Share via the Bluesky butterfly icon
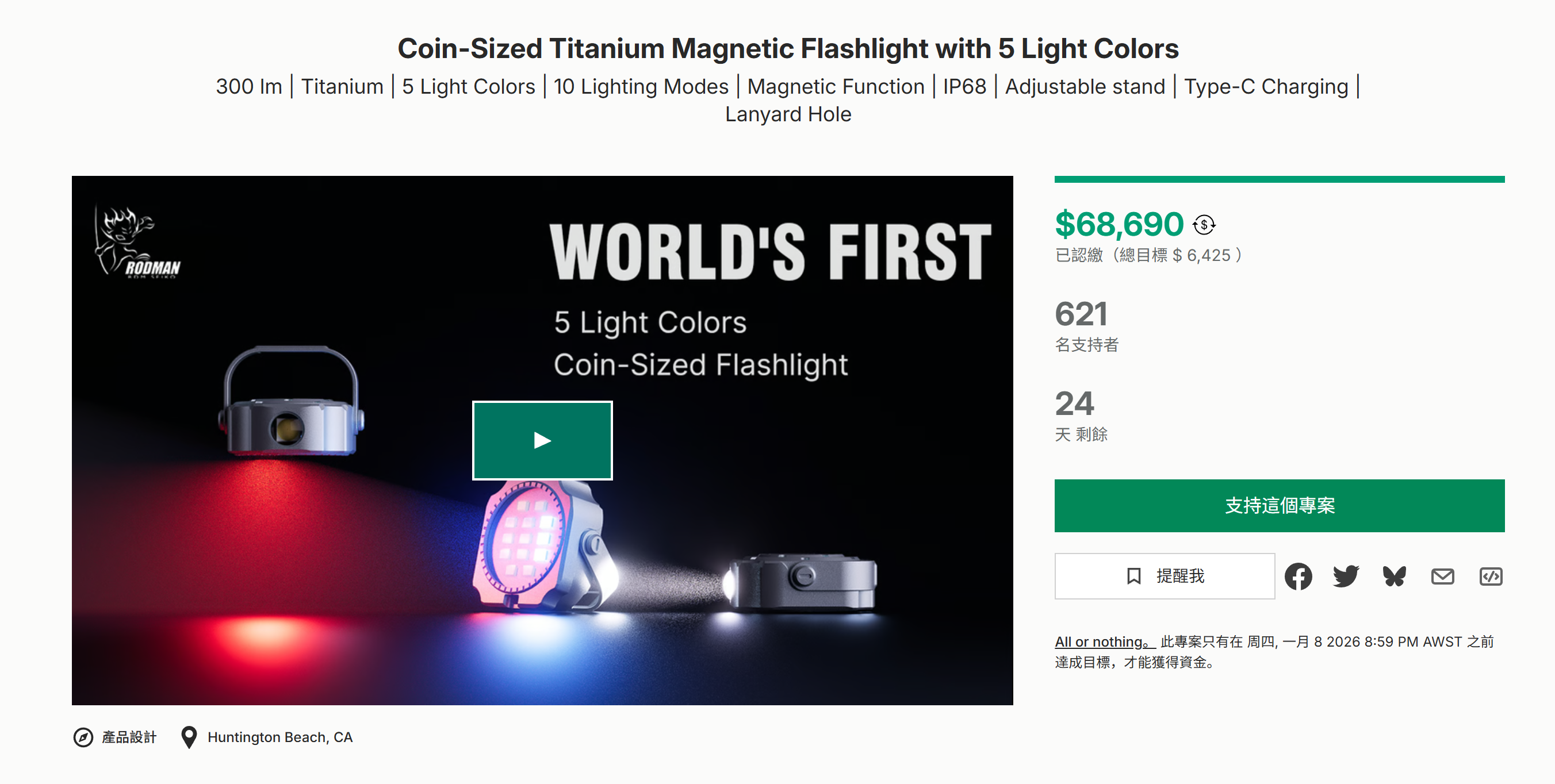 (x=1394, y=577)
